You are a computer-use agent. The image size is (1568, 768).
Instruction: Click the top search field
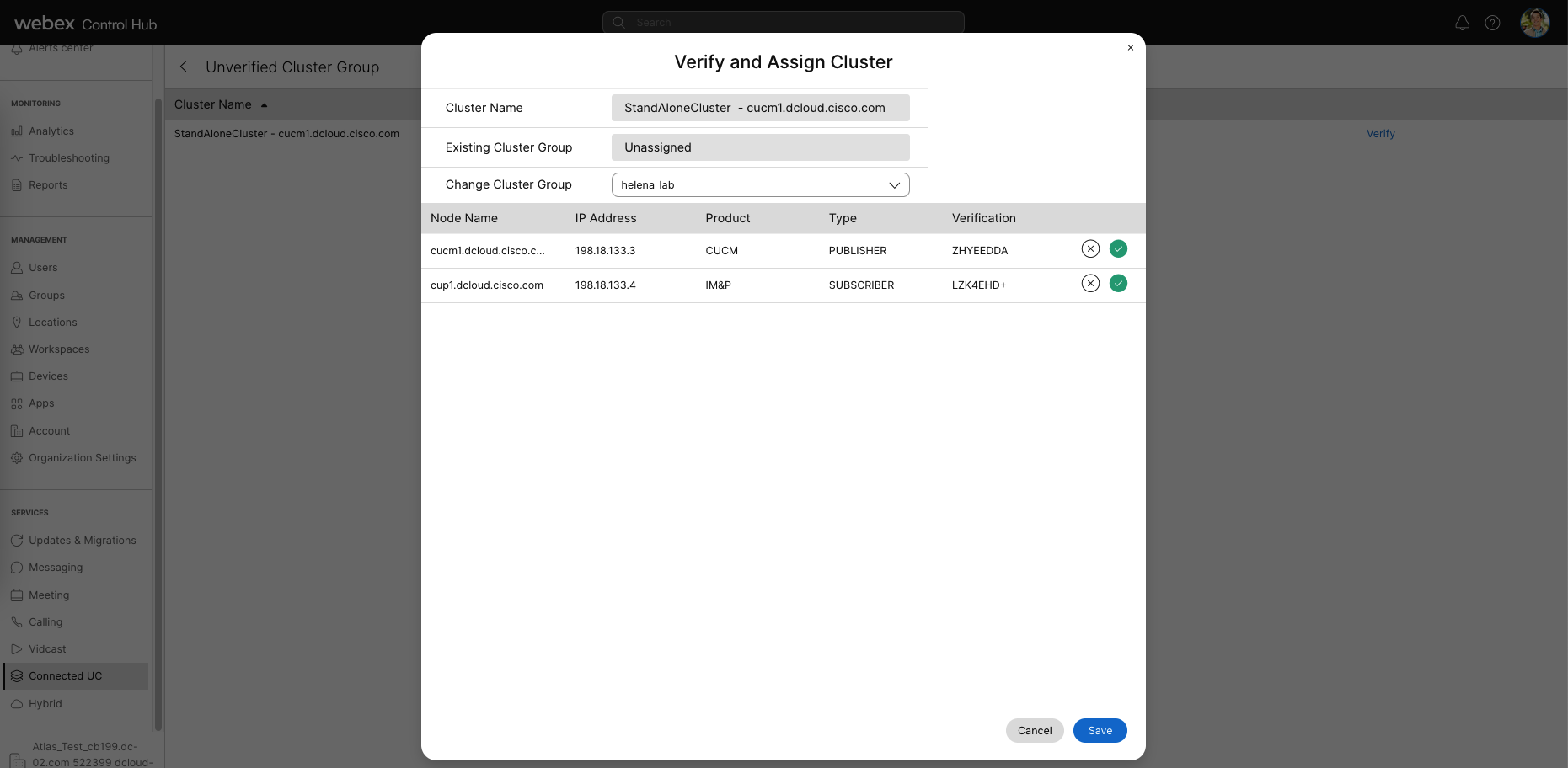[x=784, y=23]
